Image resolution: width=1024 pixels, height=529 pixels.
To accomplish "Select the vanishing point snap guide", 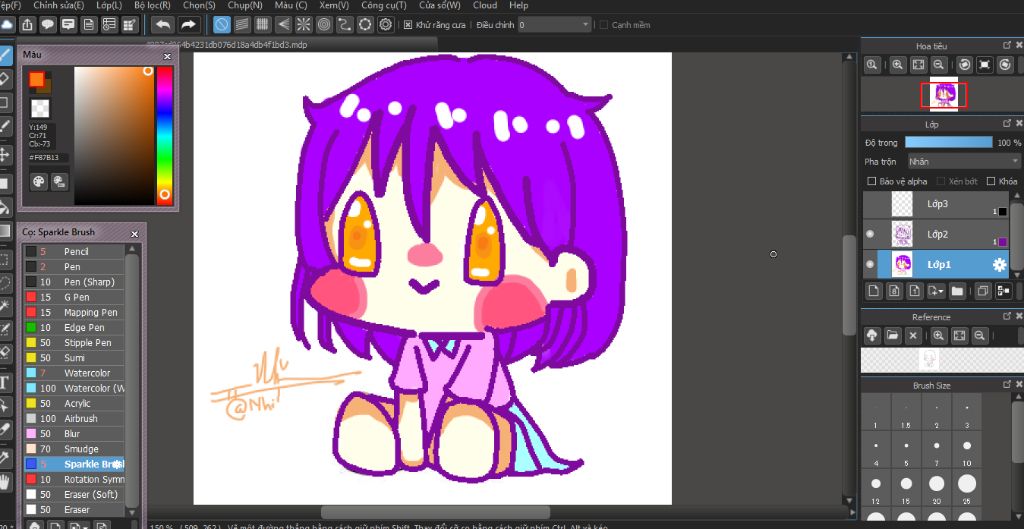I will (283, 25).
